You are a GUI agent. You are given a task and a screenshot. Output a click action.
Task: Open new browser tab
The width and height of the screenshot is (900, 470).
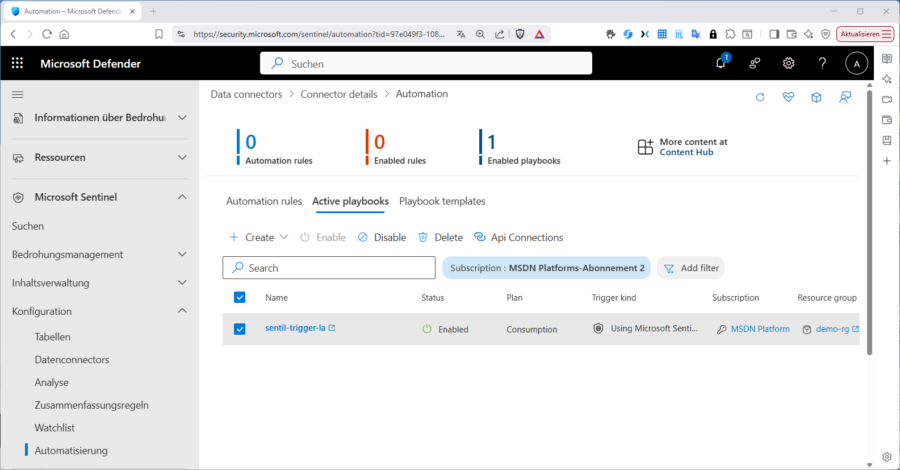tap(153, 11)
